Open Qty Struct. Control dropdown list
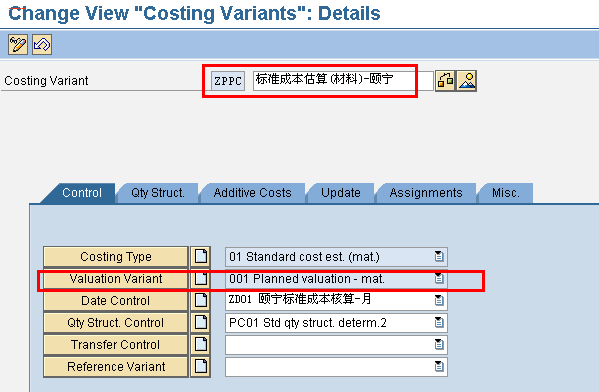The image size is (599, 392). [439, 323]
